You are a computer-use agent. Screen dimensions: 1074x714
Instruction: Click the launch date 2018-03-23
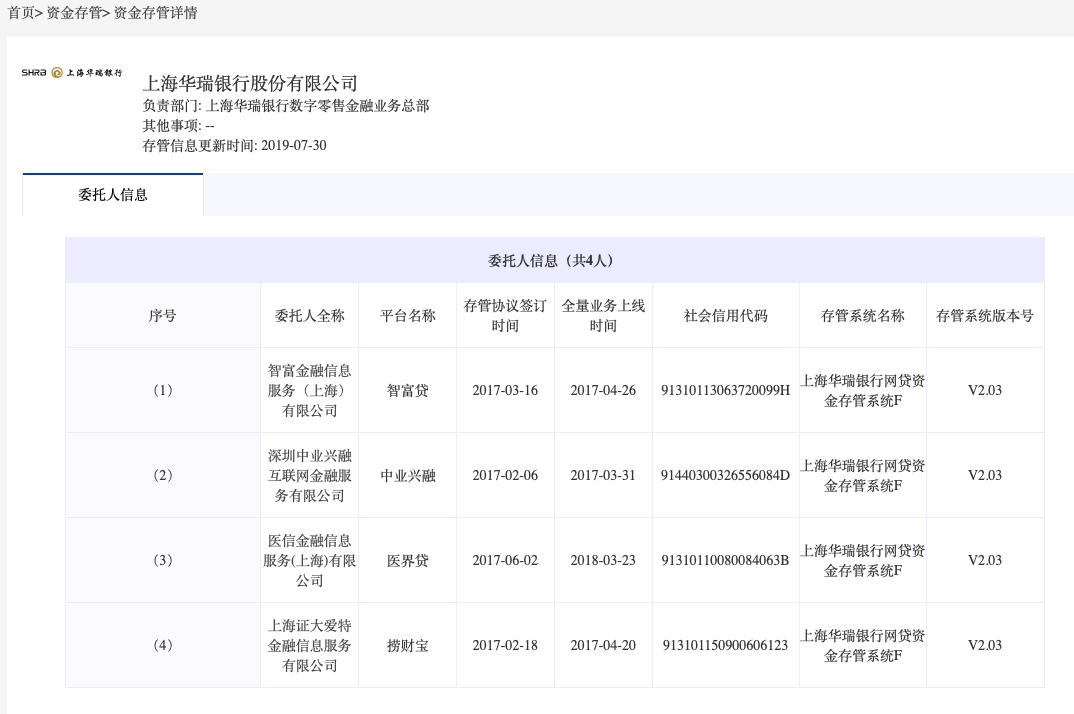coord(603,560)
